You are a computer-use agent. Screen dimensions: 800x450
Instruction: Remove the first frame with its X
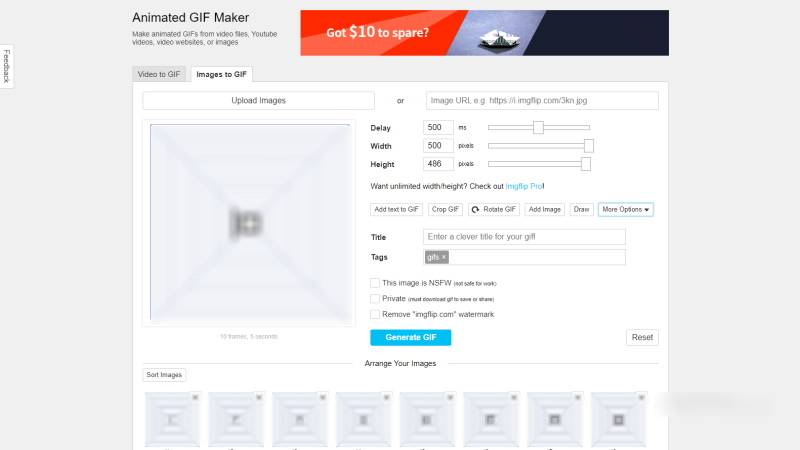point(195,397)
